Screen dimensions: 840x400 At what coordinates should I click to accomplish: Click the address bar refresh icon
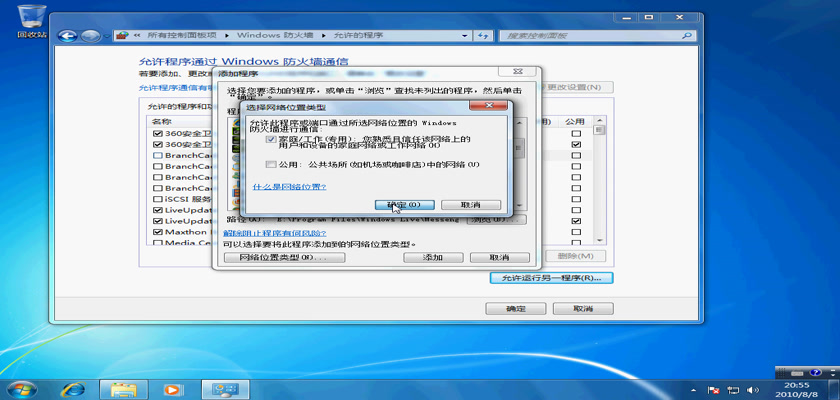point(482,36)
